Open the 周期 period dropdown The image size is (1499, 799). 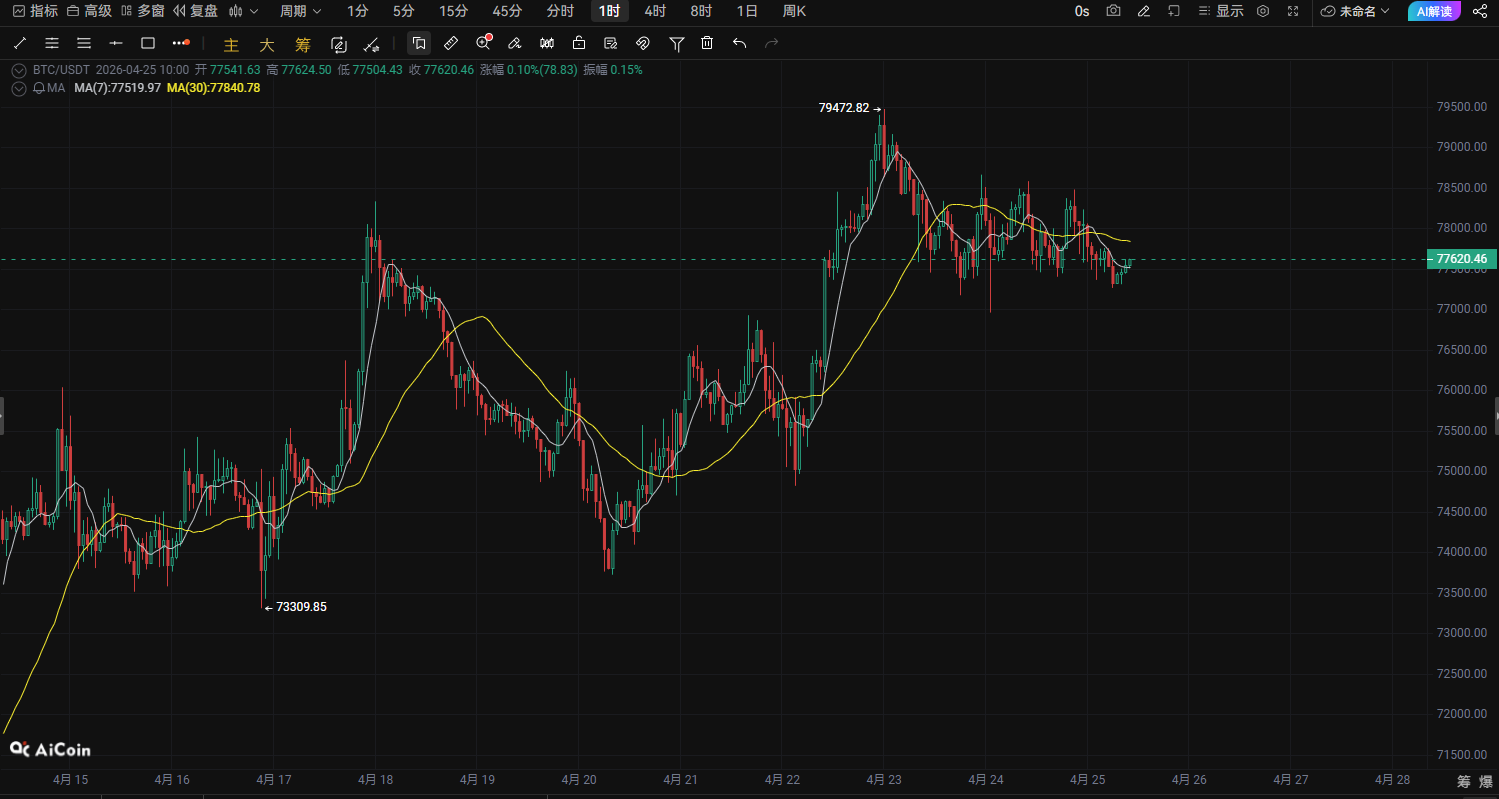(300, 11)
